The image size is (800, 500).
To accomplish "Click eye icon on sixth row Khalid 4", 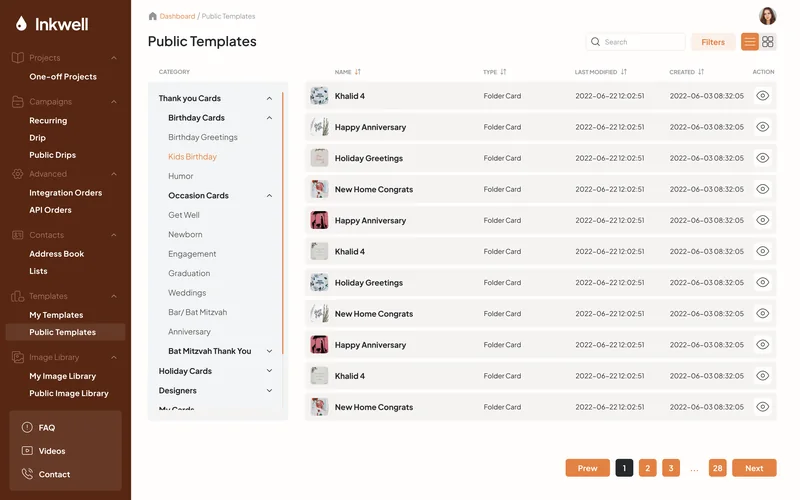I will pyautogui.click(x=762, y=252).
